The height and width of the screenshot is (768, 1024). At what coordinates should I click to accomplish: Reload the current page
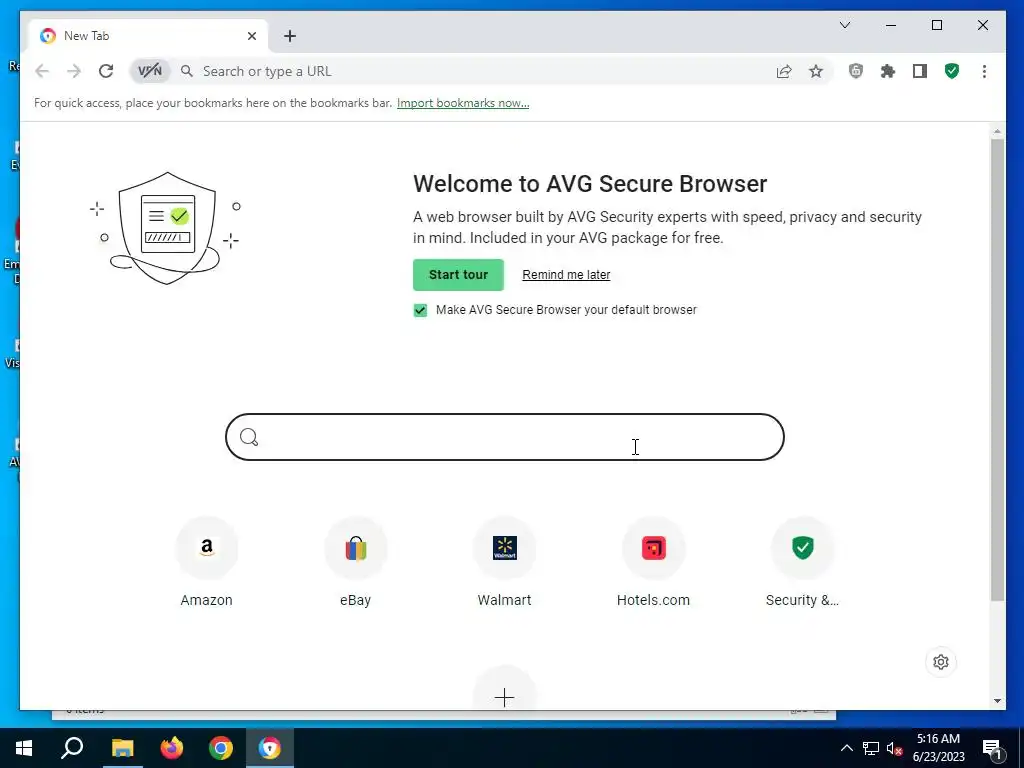click(106, 71)
